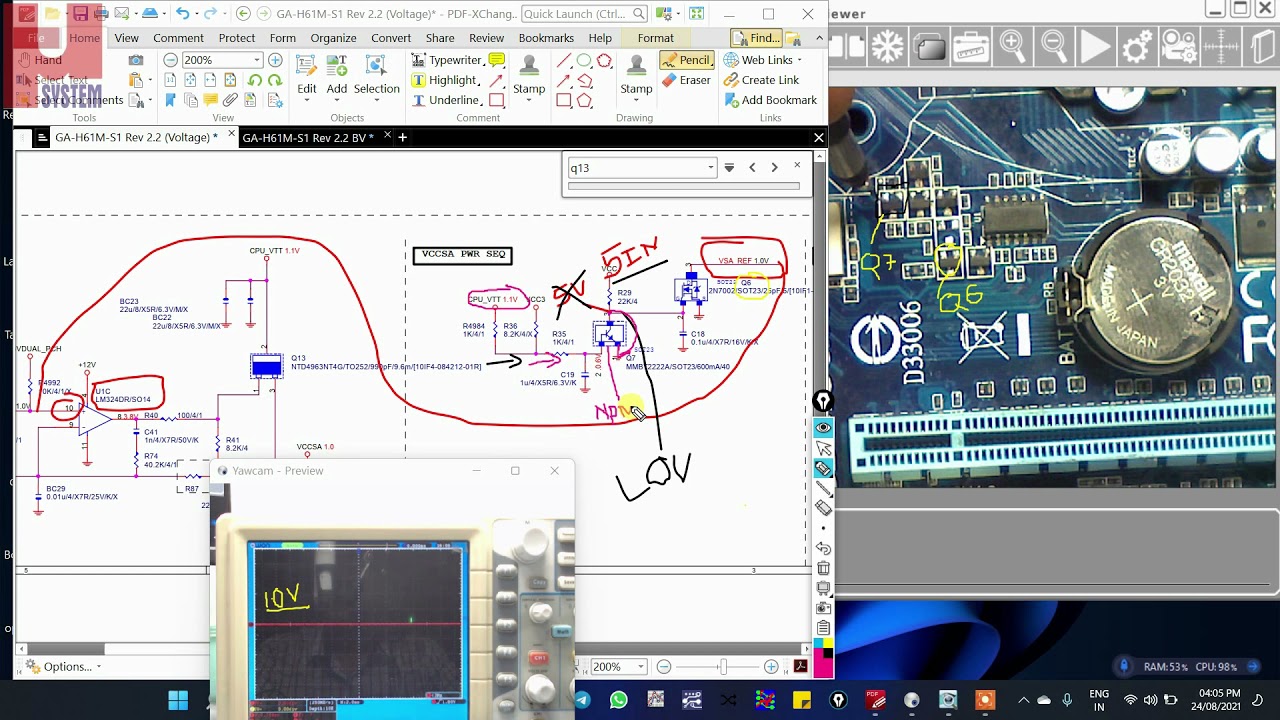Adjust the bottom zoom slider

[723, 667]
